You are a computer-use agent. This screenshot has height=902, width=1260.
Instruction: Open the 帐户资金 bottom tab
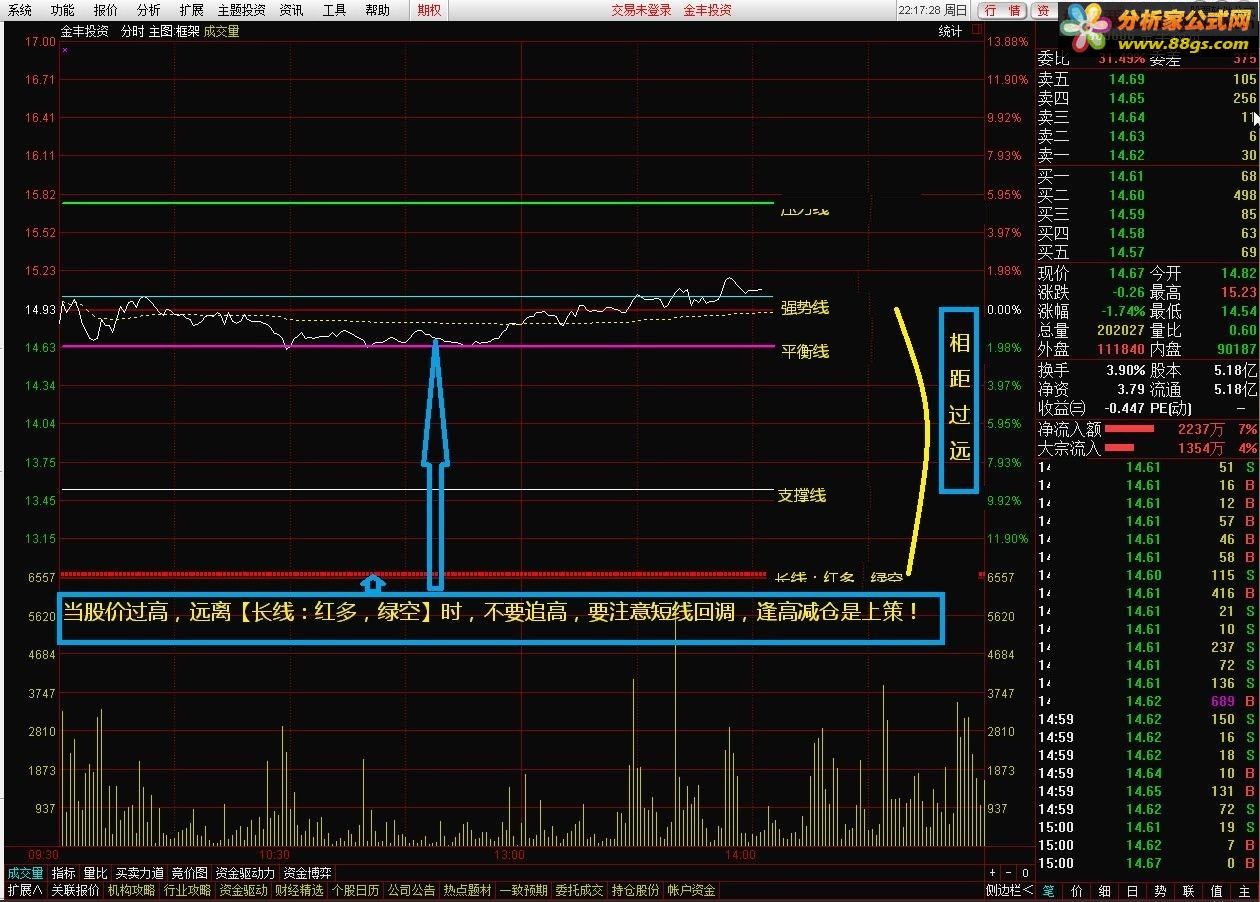coord(692,890)
